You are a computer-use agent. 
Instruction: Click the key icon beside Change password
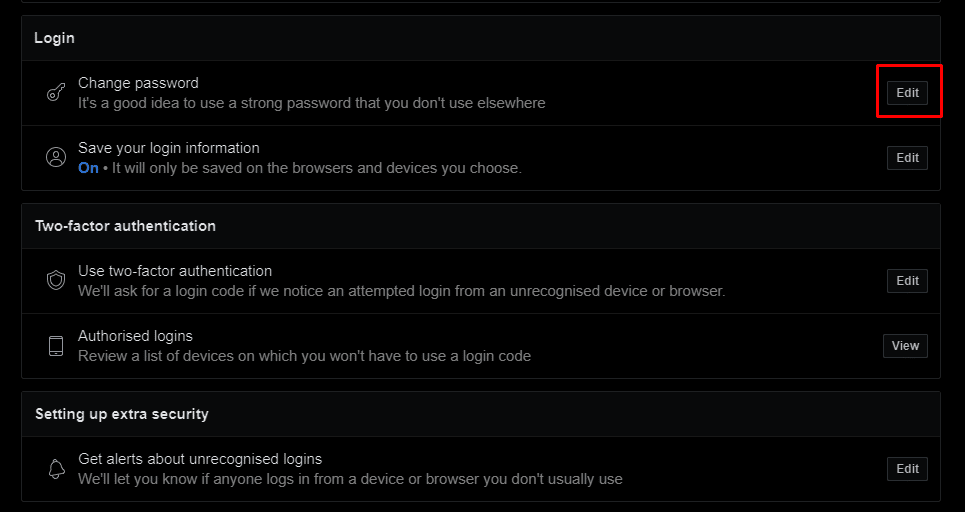click(56, 93)
